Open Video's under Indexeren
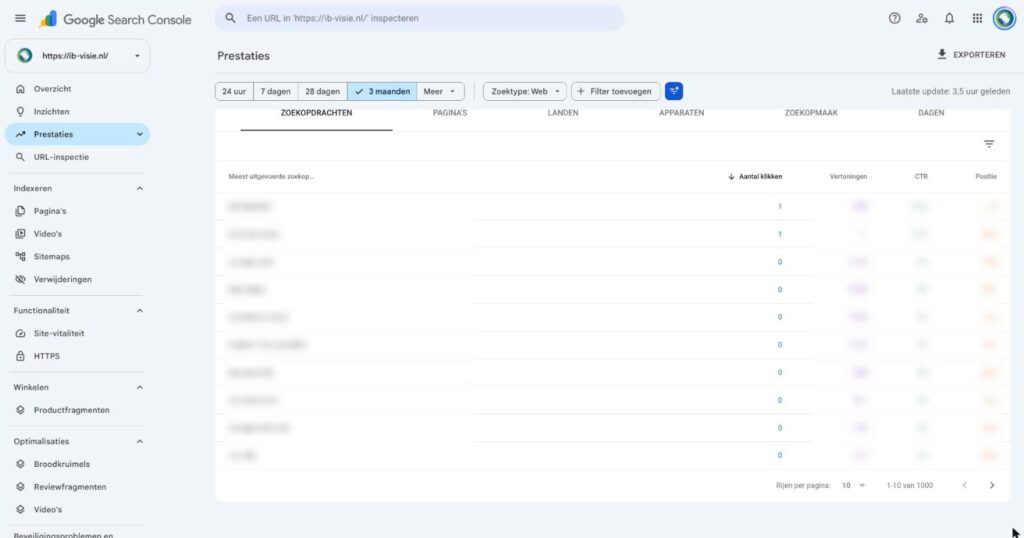Screen dimensions: 1024x538 coord(77,234)
